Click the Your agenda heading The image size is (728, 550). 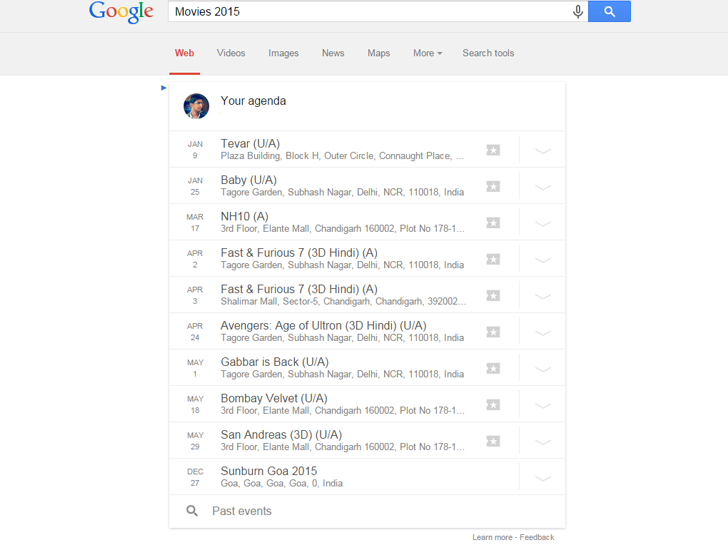[x=253, y=101]
